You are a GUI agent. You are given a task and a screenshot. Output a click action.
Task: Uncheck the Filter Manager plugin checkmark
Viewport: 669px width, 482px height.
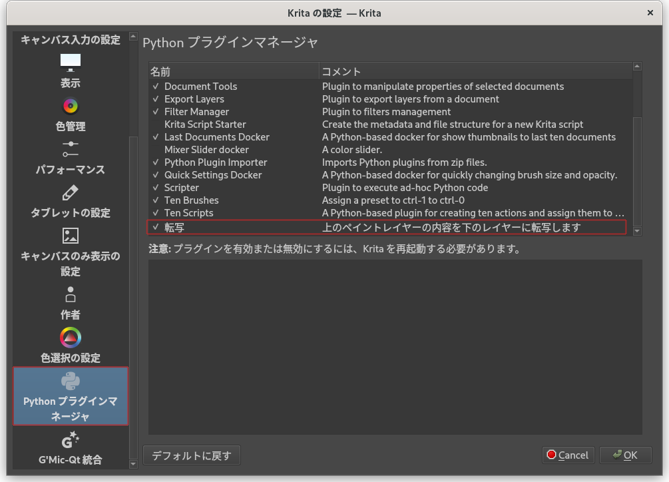point(156,112)
